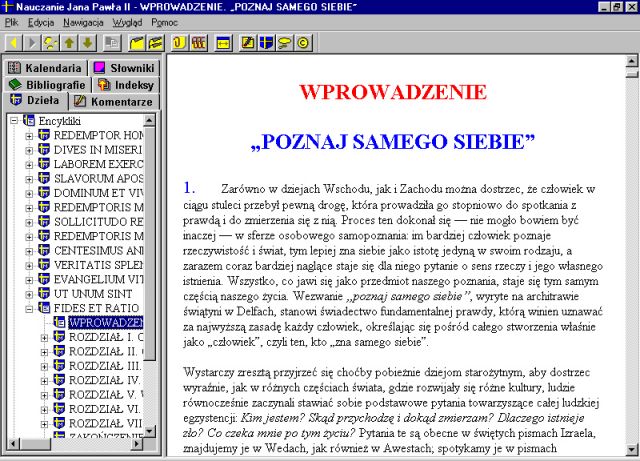Click the footprints history toolbar icon
The height and width of the screenshot is (461, 640).
point(51,43)
